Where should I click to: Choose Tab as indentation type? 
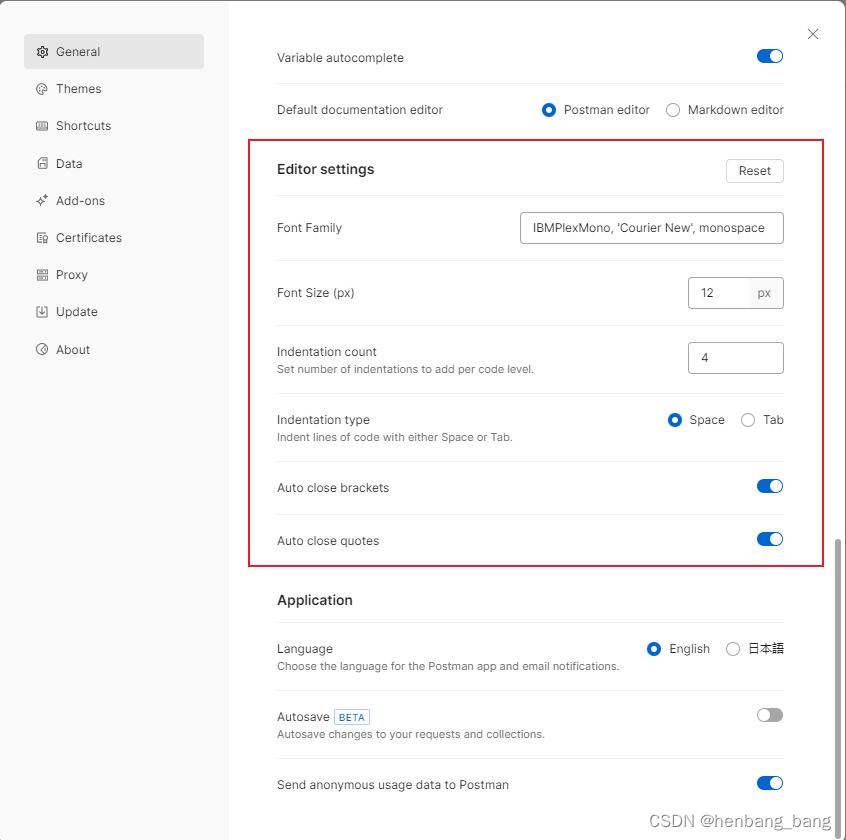click(748, 420)
